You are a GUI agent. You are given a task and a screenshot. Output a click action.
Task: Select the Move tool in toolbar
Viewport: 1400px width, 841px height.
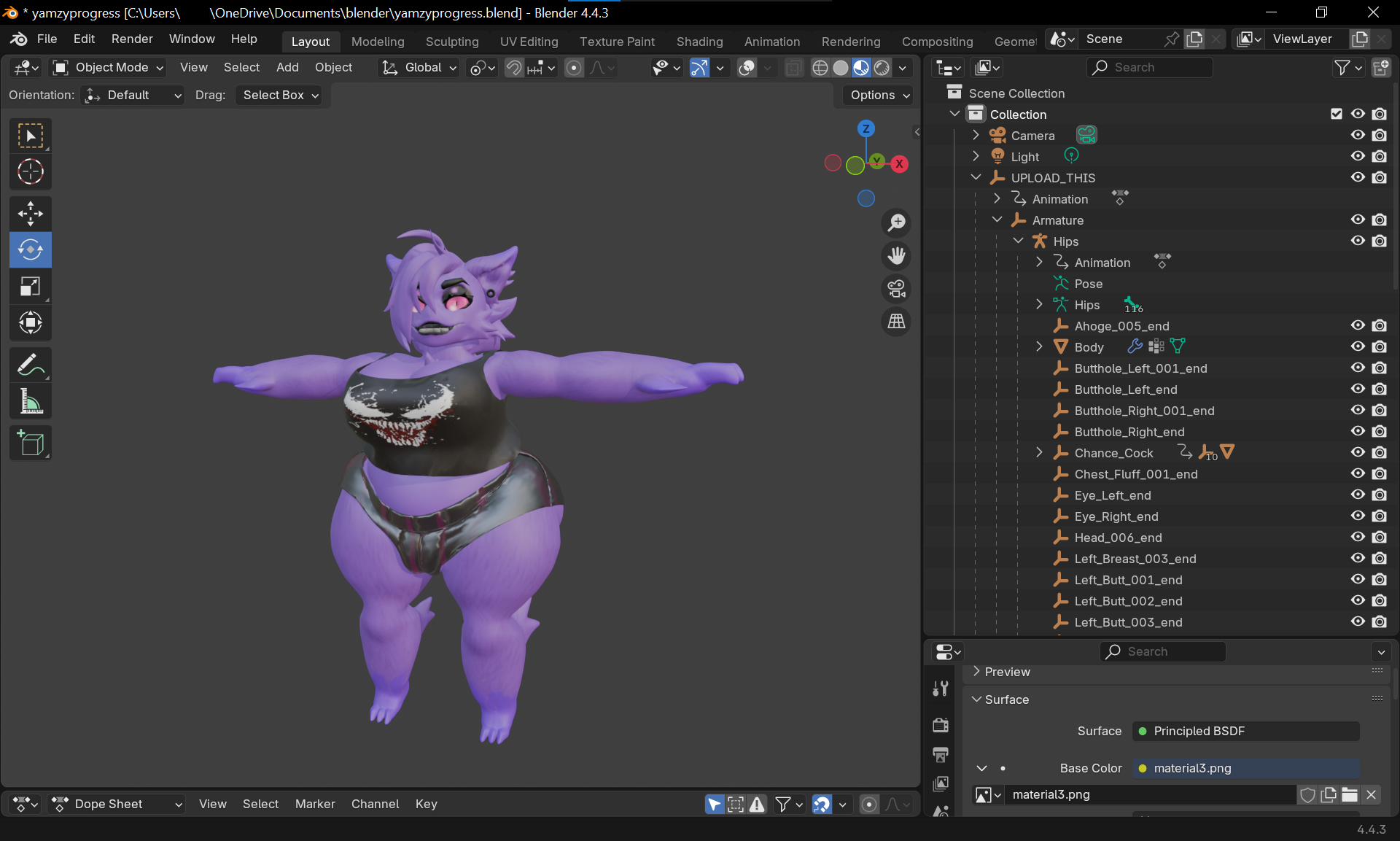[31, 214]
